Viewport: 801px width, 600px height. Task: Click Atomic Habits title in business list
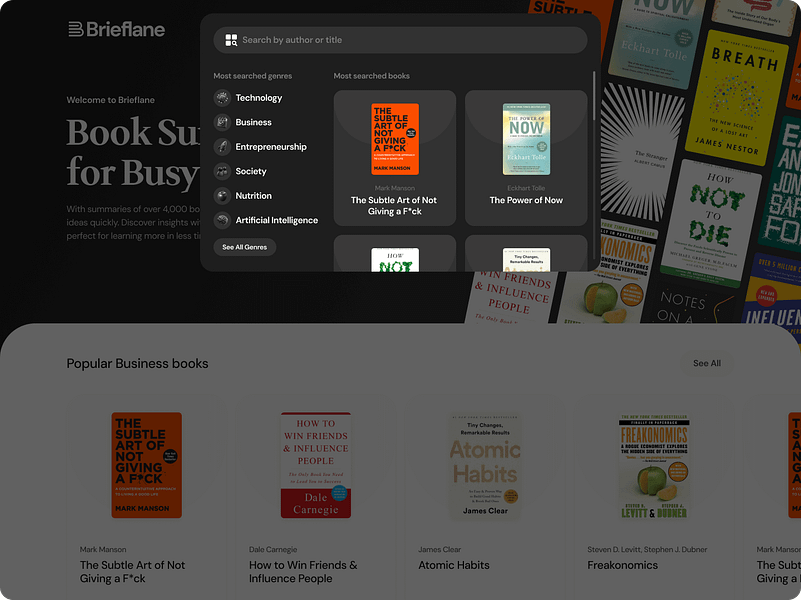pyautogui.click(x=454, y=565)
